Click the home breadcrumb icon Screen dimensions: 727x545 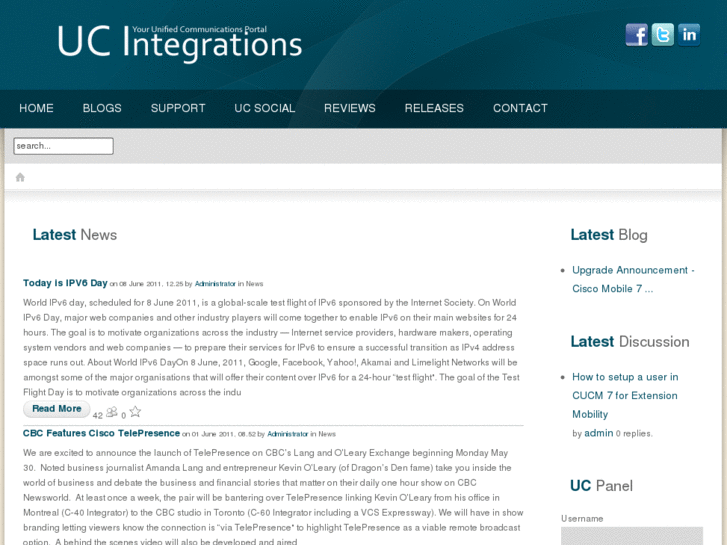pyautogui.click(x=20, y=177)
